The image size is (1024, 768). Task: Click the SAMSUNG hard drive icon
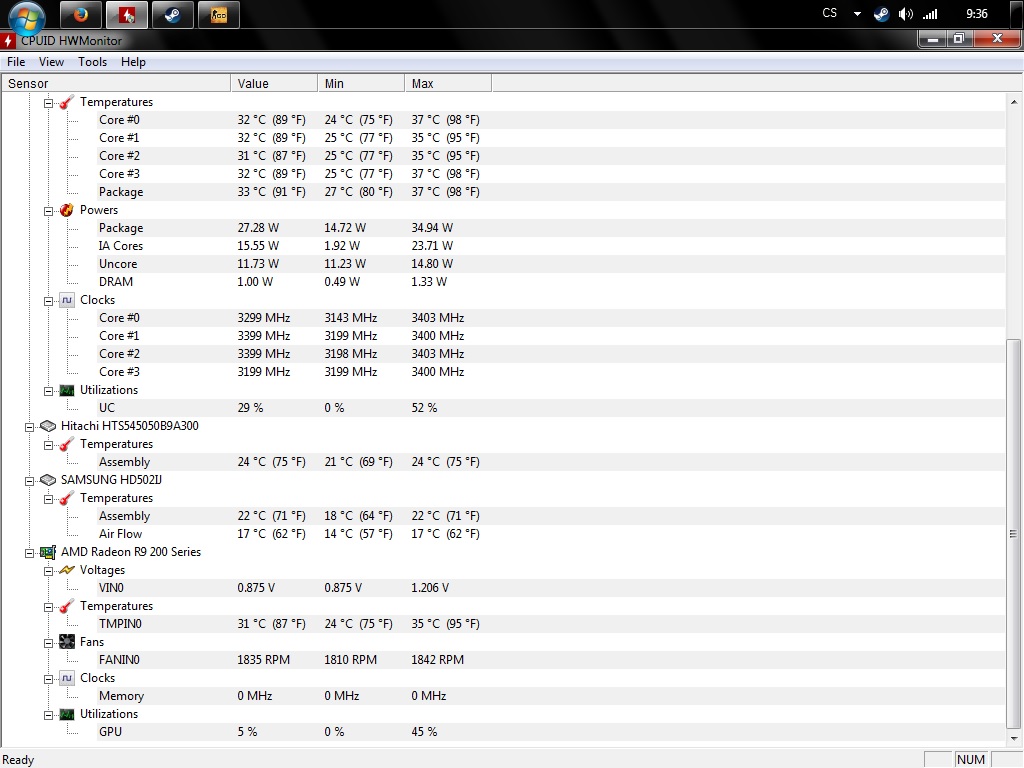pos(48,480)
